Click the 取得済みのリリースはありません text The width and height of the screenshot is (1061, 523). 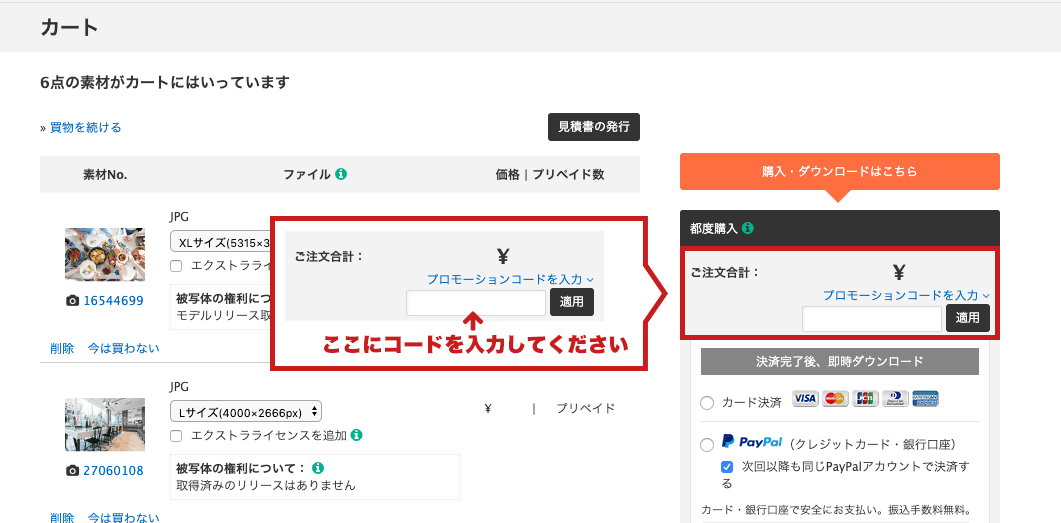[x=266, y=485]
